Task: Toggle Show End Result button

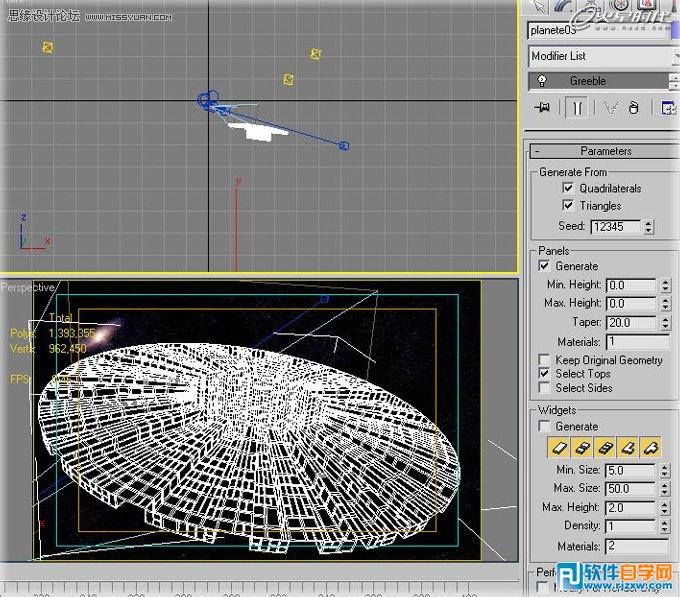Action: pos(577,108)
